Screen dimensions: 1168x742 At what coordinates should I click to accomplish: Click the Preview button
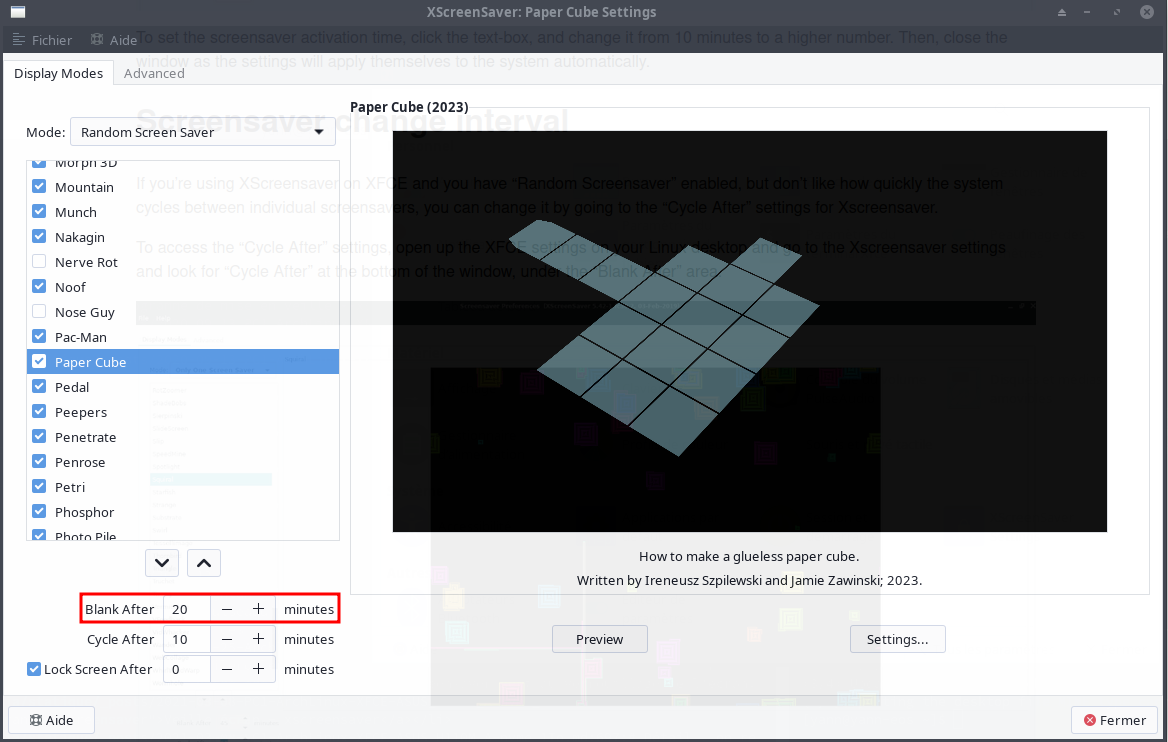pyautogui.click(x=600, y=639)
